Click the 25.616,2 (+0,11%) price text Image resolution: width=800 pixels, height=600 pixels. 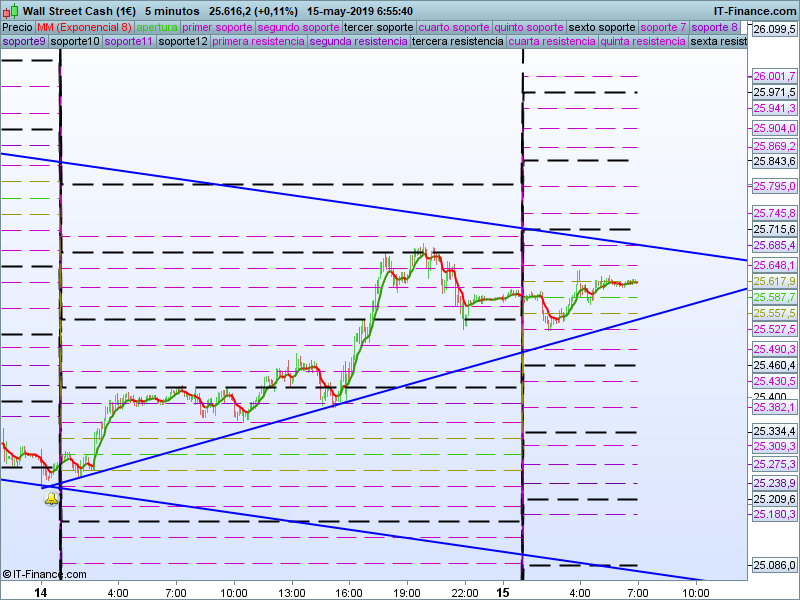(x=253, y=11)
